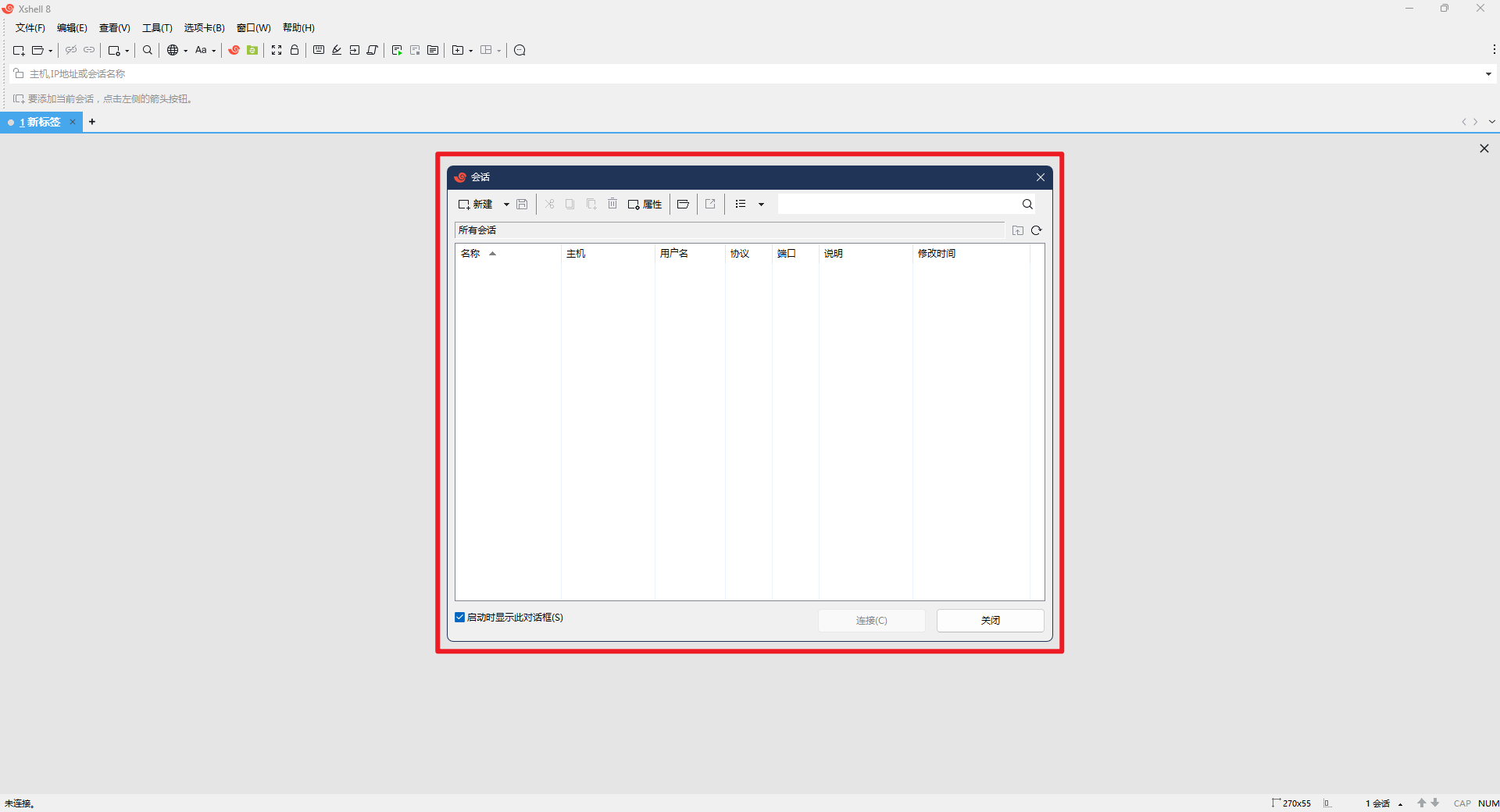Select the 1 新标签 tab
The image size is (1500, 812).
click(x=41, y=123)
